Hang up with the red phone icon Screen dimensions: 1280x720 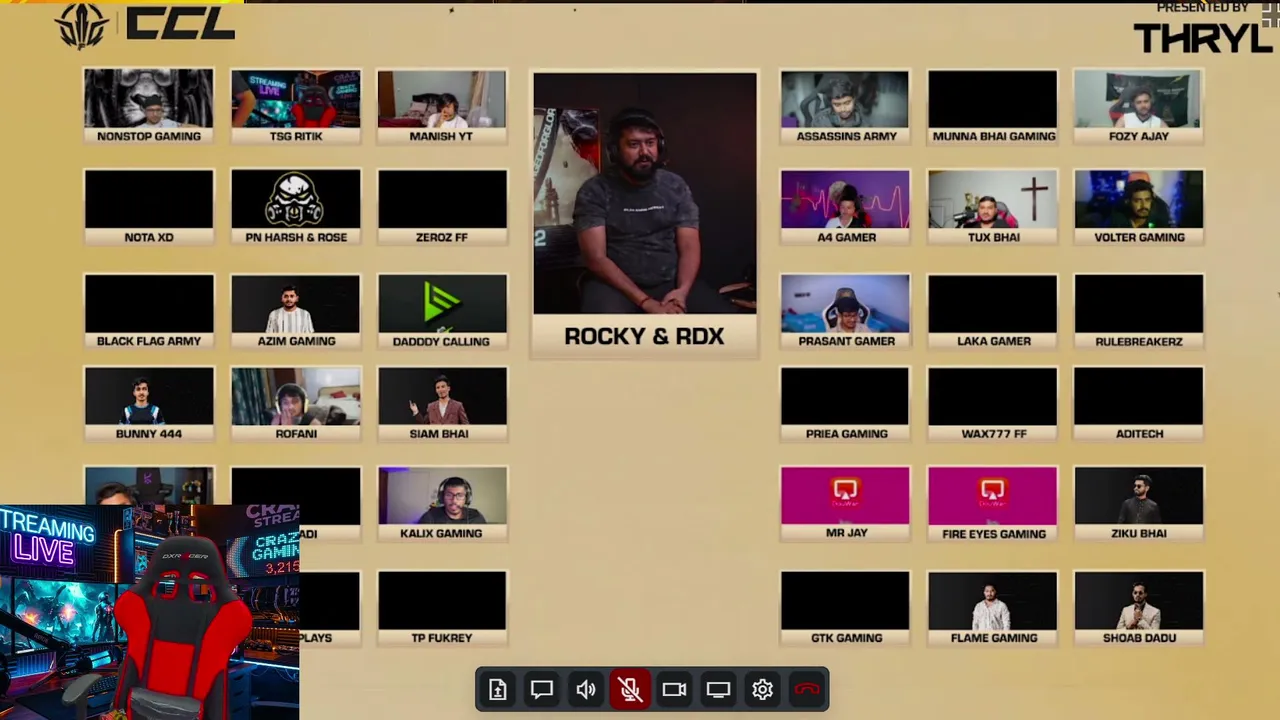click(x=807, y=690)
